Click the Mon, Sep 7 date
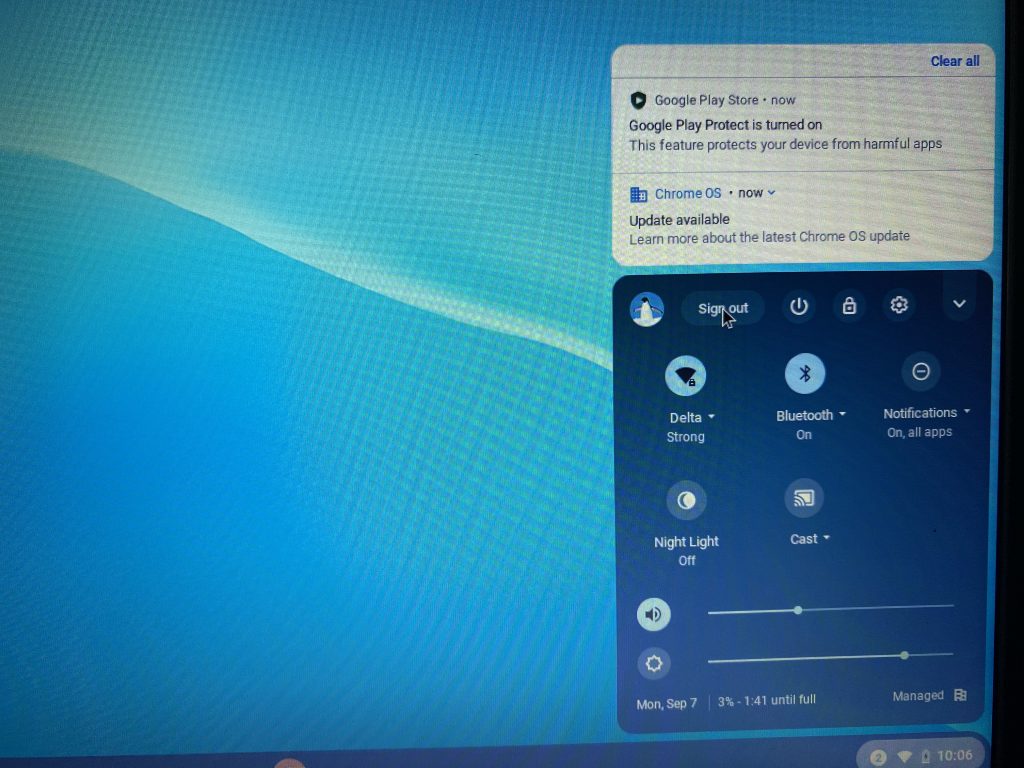Screen dimensions: 1024x768 point(667,704)
